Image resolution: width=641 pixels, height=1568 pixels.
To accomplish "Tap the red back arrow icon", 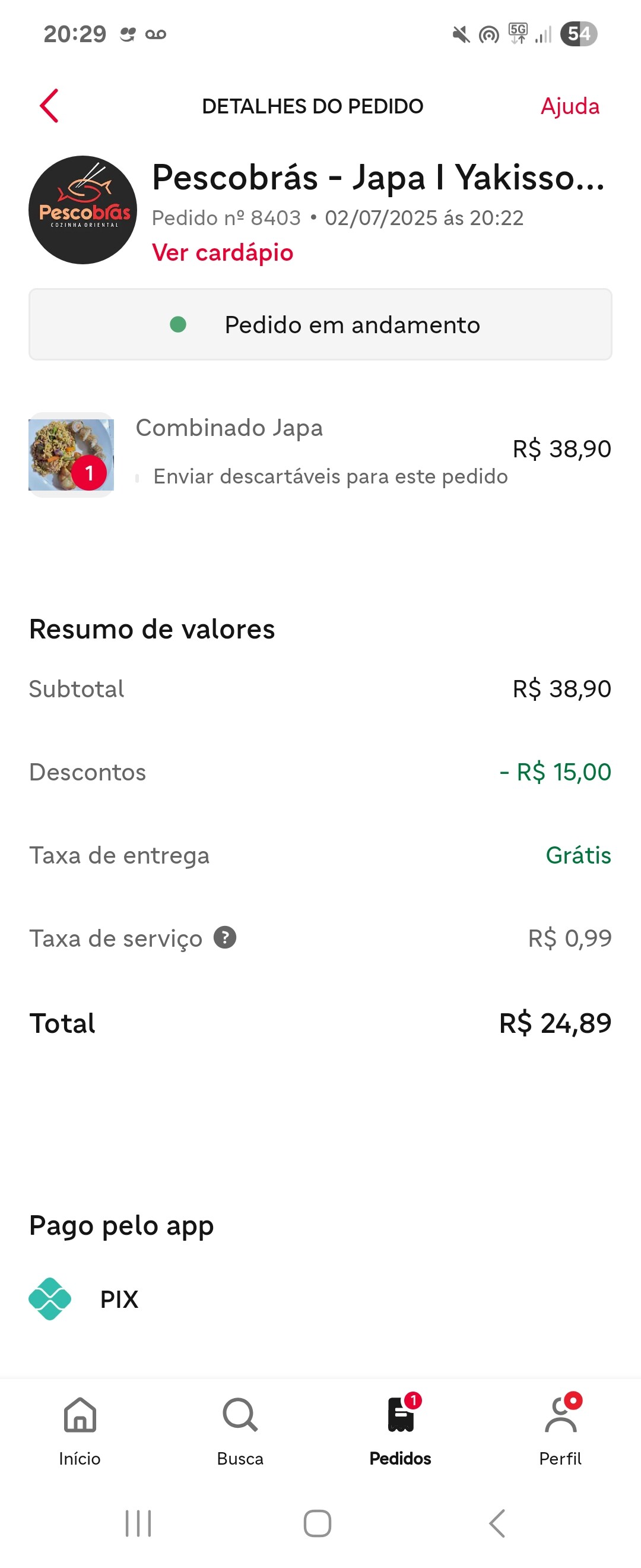I will click(x=49, y=106).
